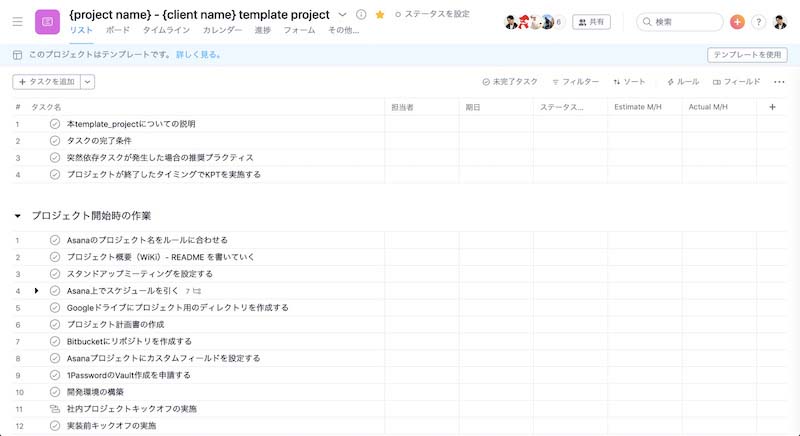This screenshot has height=436, width=800.
Task: Open その他... more tabs menu
Action: coord(343,30)
